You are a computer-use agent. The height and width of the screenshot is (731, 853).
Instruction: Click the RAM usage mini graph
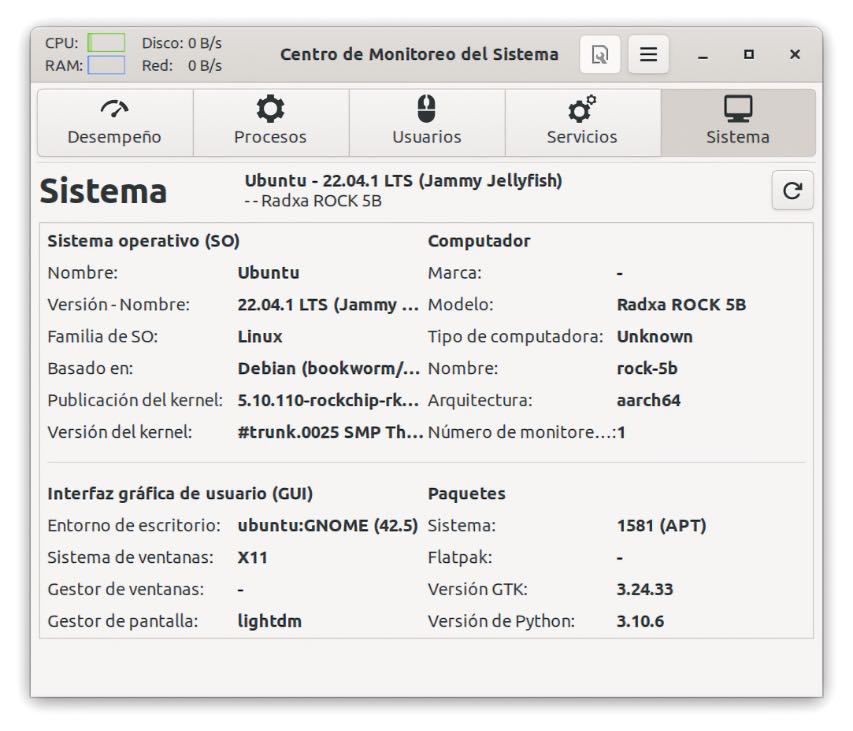click(106, 65)
